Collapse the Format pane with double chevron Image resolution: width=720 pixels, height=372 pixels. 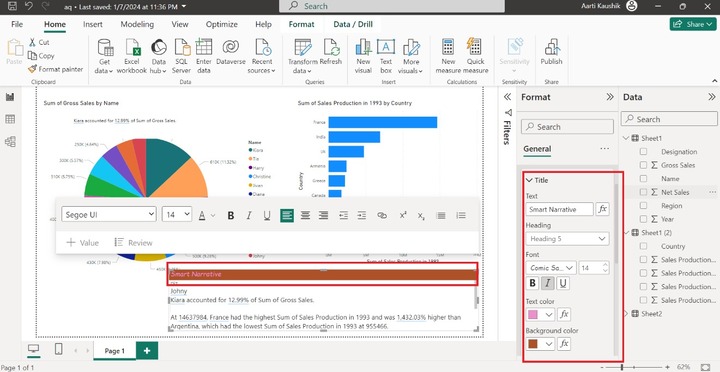[x=610, y=97]
